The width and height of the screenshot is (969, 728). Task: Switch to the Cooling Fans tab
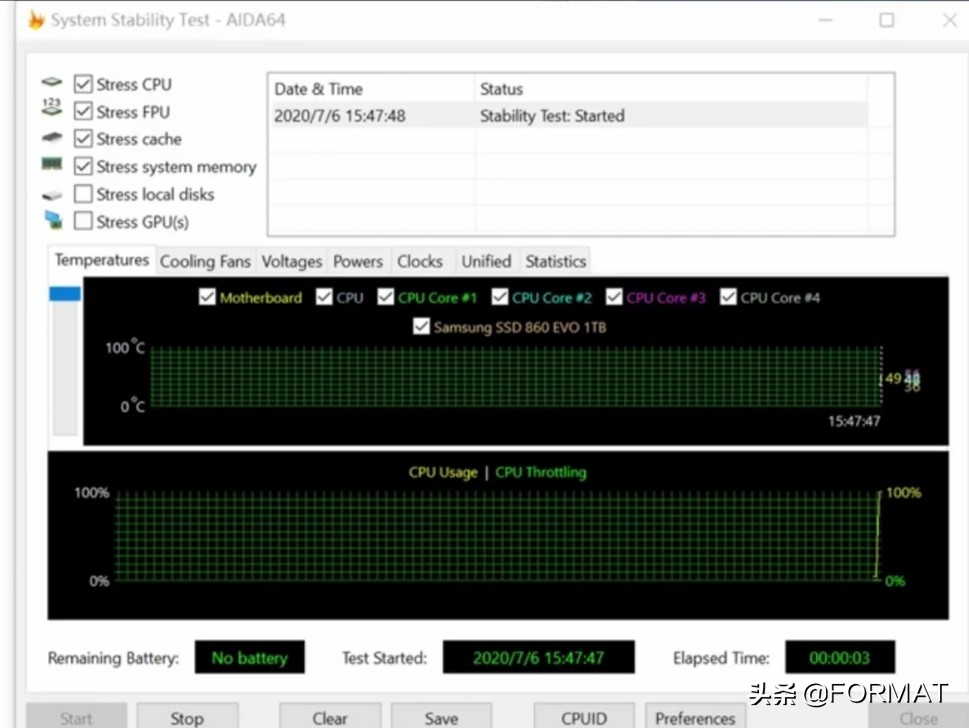click(205, 261)
